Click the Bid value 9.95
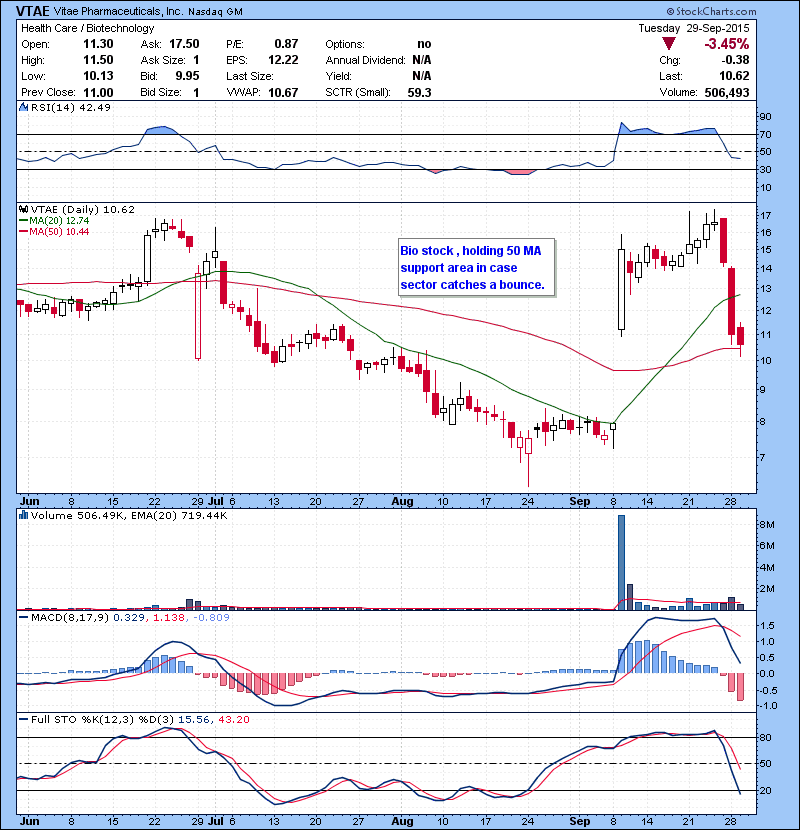Viewport: 800px width, 830px height. 187,76
